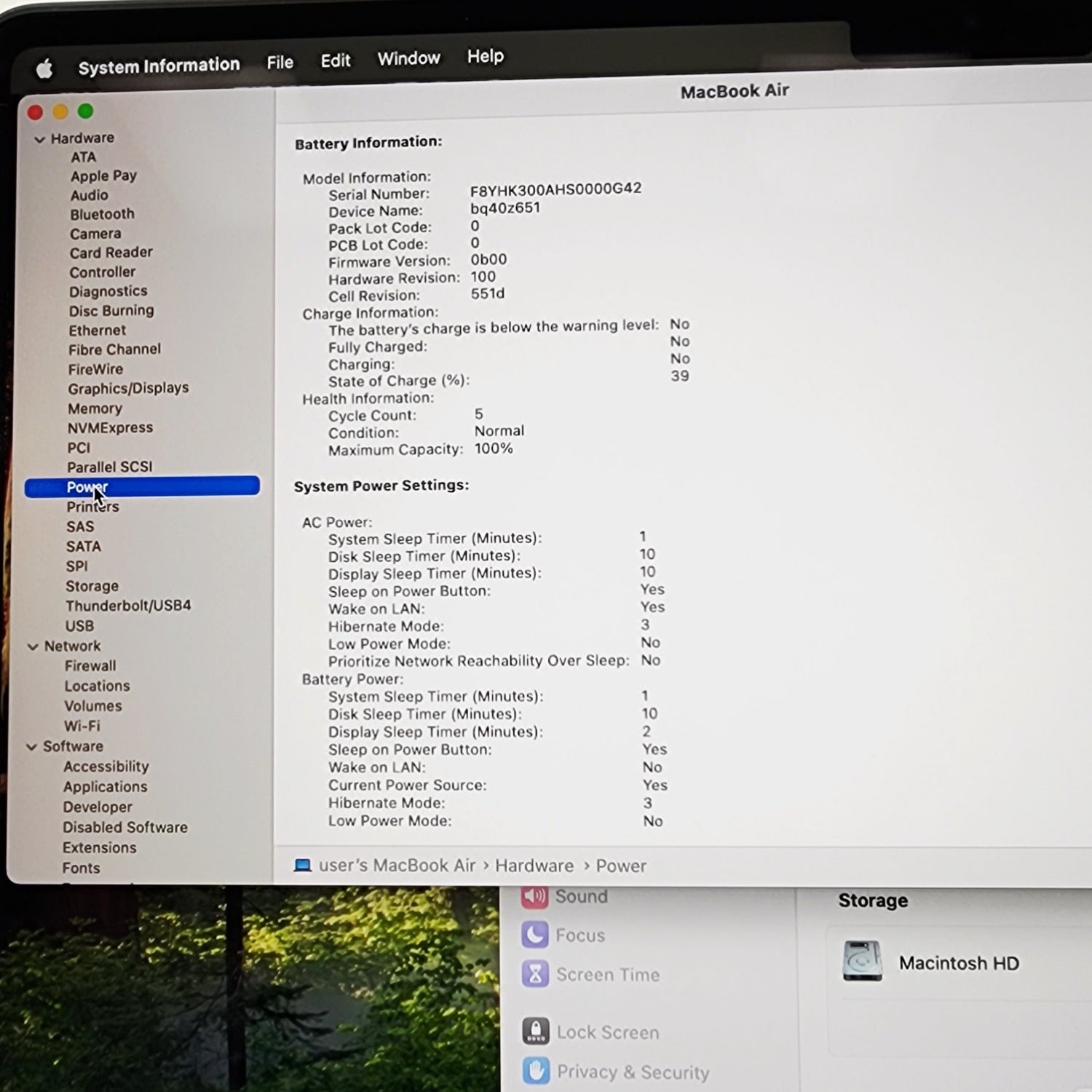
Task: Select Storage in the Hardware sidebar list
Action: [92, 586]
